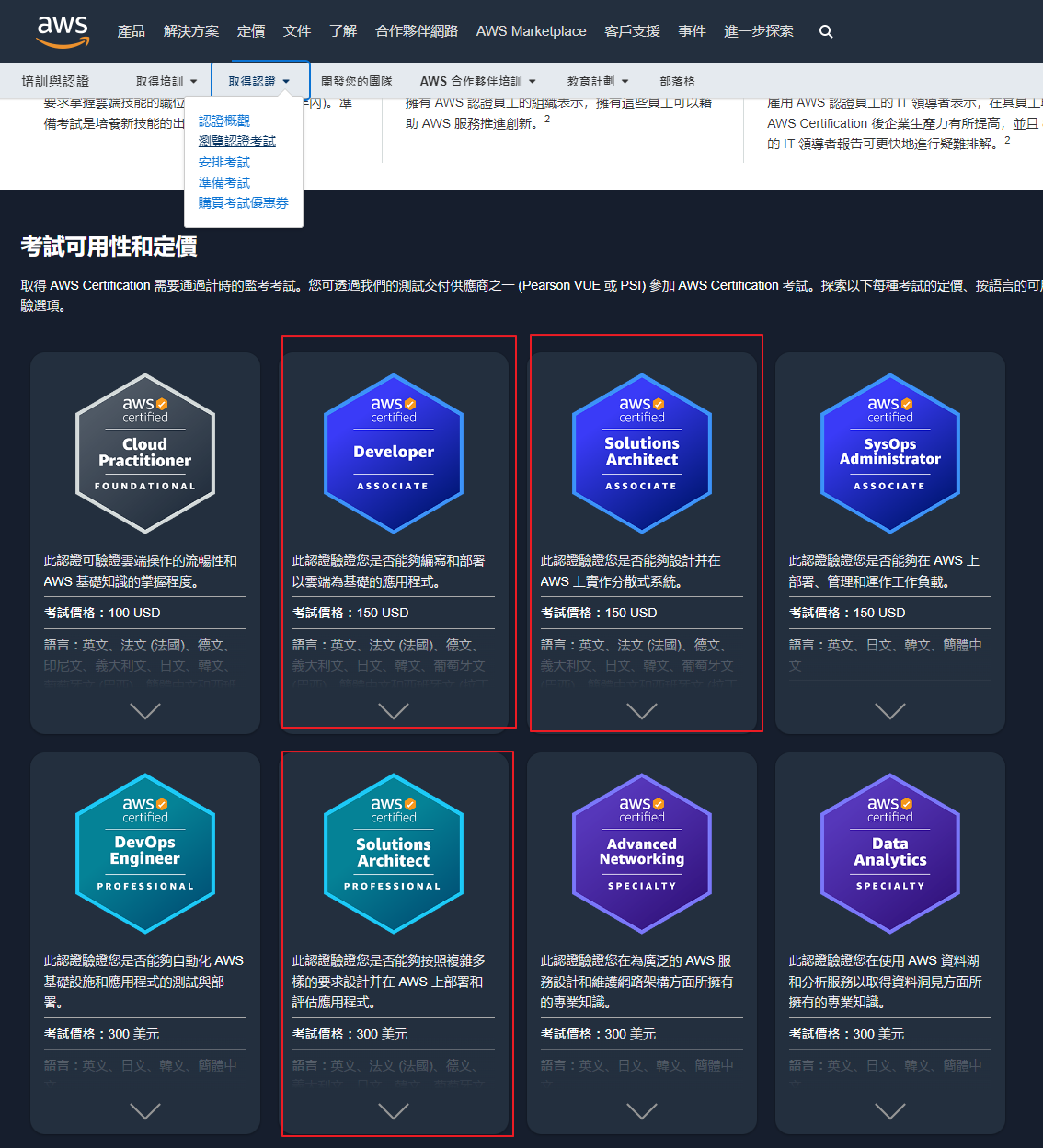The height and width of the screenshot is (1148, 1043).
Task: Expand the Data Analytics card chevron
Action: [x=890, y=1111]
